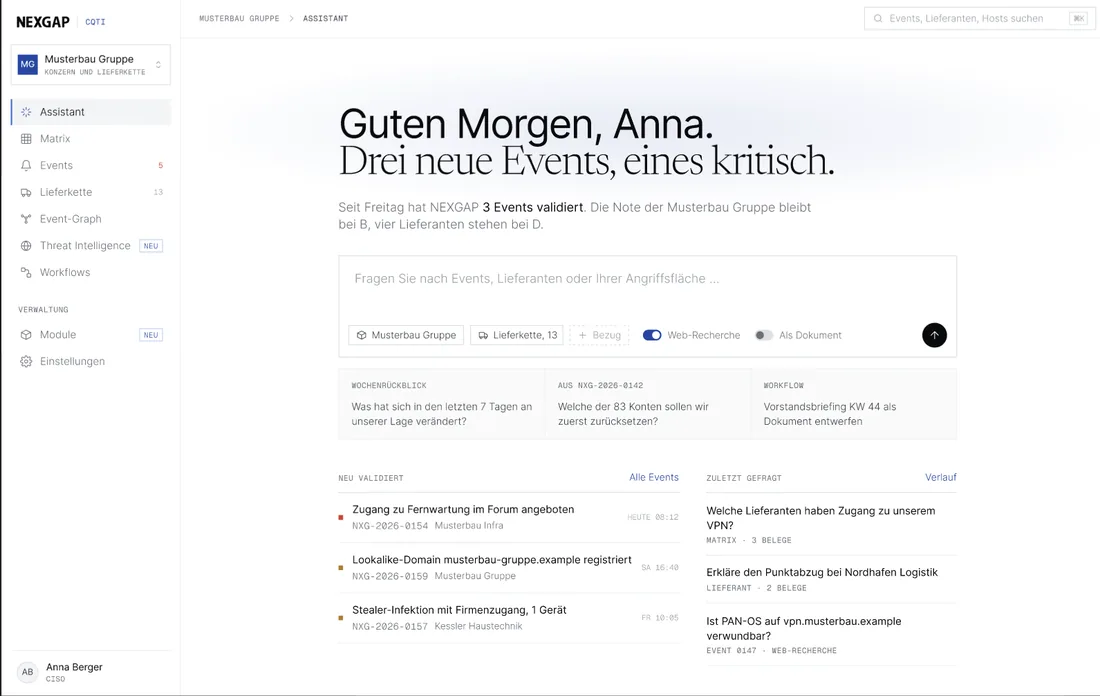The image size is (1100, 696).
Task: Click the Threat Intelligence globe icon
Action: point(26,246)
